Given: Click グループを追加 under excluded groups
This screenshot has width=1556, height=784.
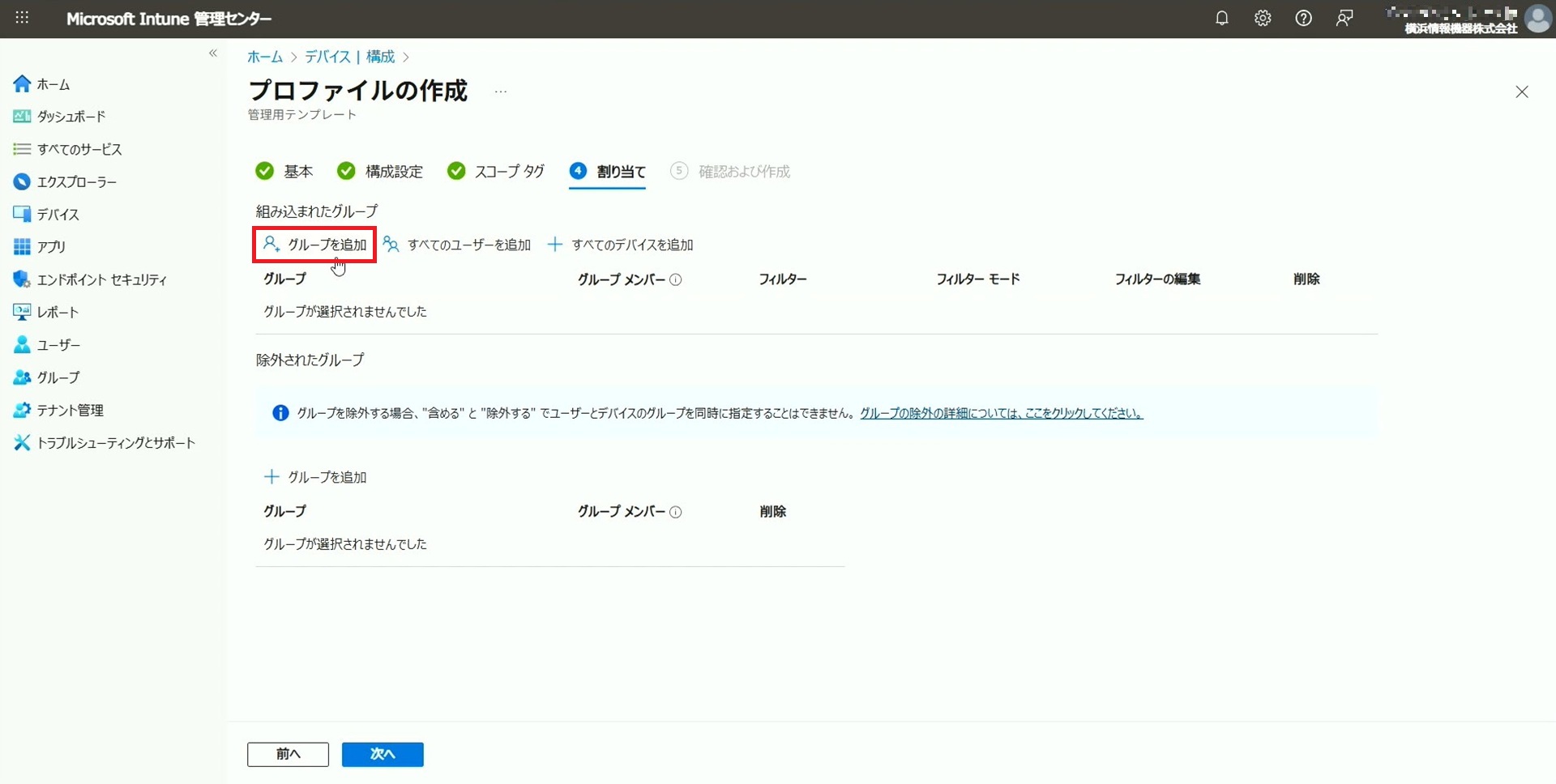Looking at the screenshot, I should click(x=316, y=477).
